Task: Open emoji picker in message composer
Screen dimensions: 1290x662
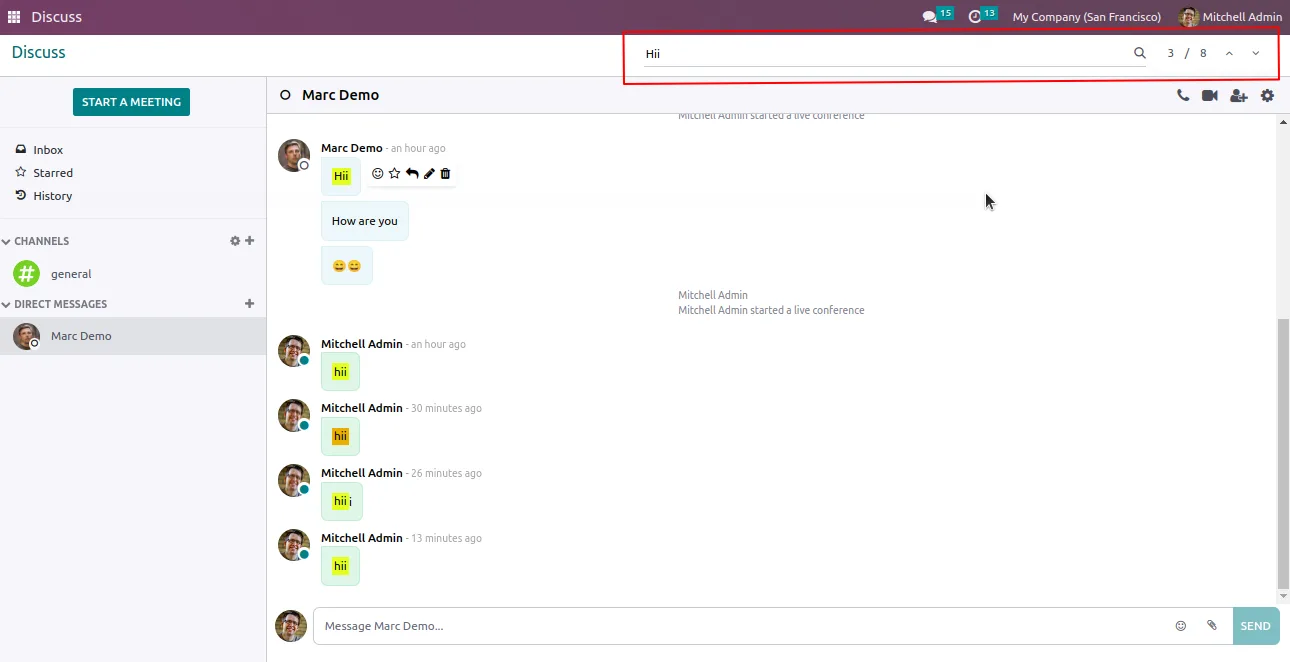Action: (1181, 626)
